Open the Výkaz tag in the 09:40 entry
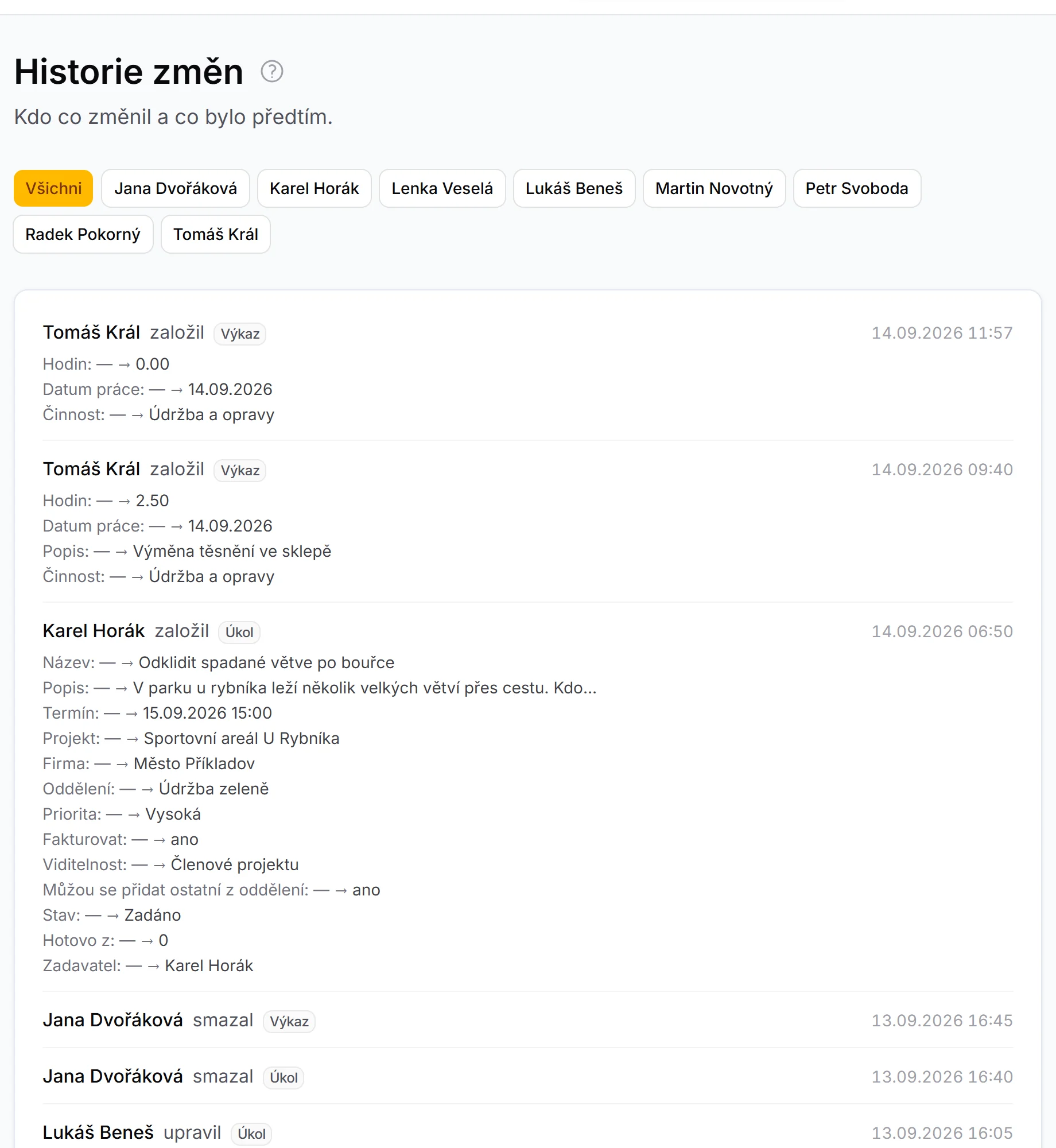Screen dimensions: 1056x1148 240,470
